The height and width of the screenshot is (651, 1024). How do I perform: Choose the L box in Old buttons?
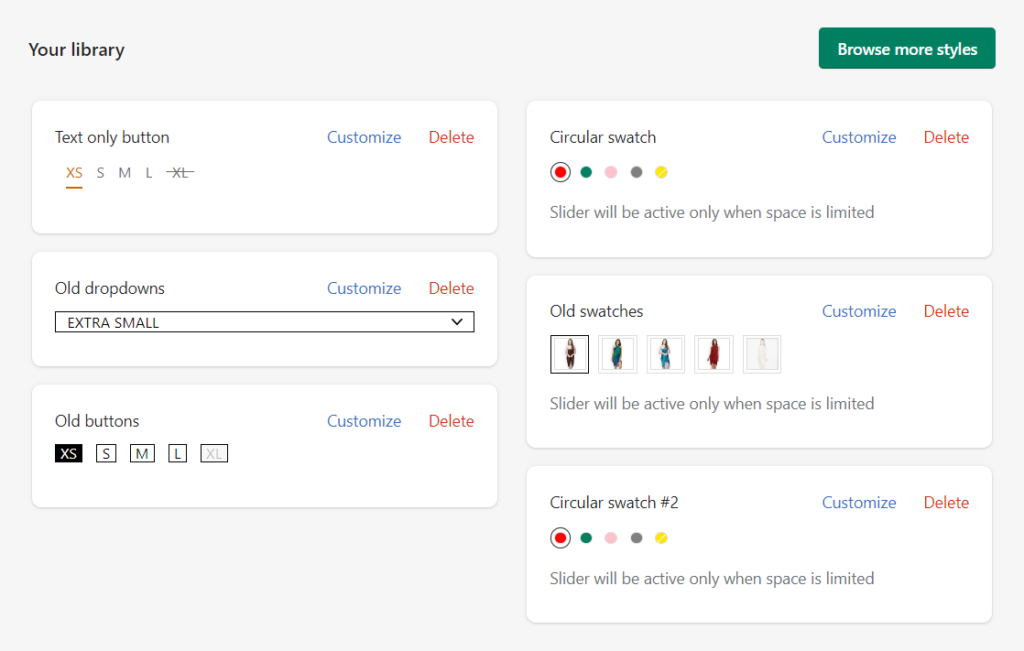(x=178, y=453)
